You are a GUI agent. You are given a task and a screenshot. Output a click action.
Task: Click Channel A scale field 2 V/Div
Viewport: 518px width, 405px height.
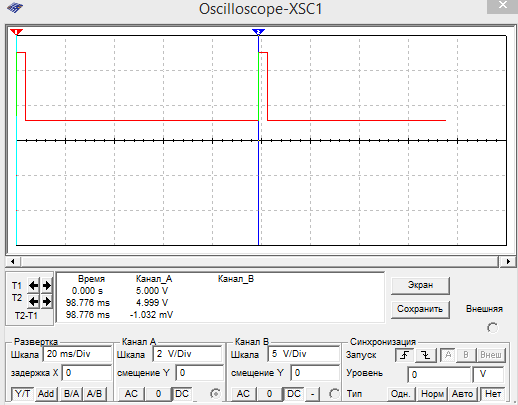187,354
